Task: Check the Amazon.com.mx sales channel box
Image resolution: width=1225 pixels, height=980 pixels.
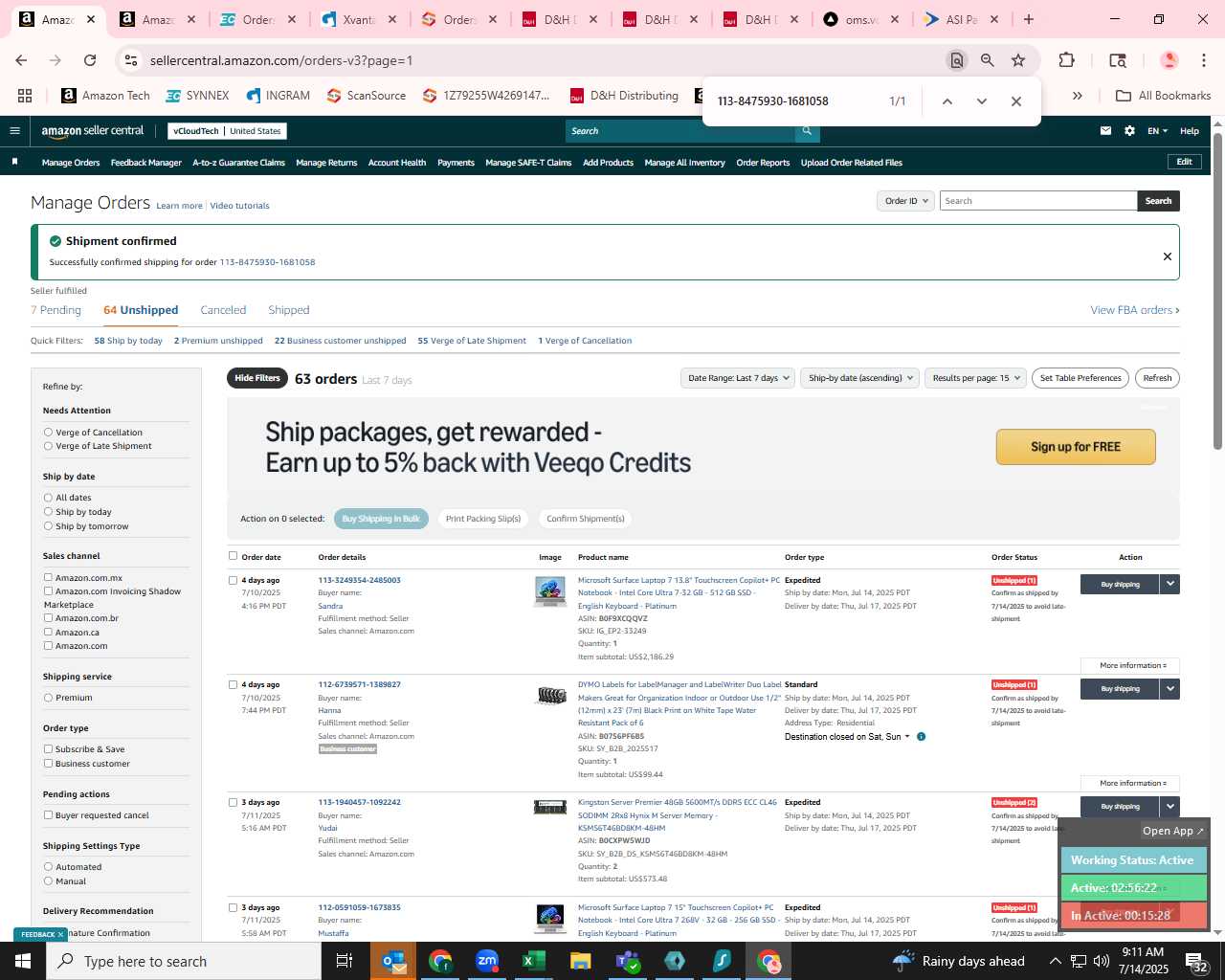Action: [x=48, y=578]
